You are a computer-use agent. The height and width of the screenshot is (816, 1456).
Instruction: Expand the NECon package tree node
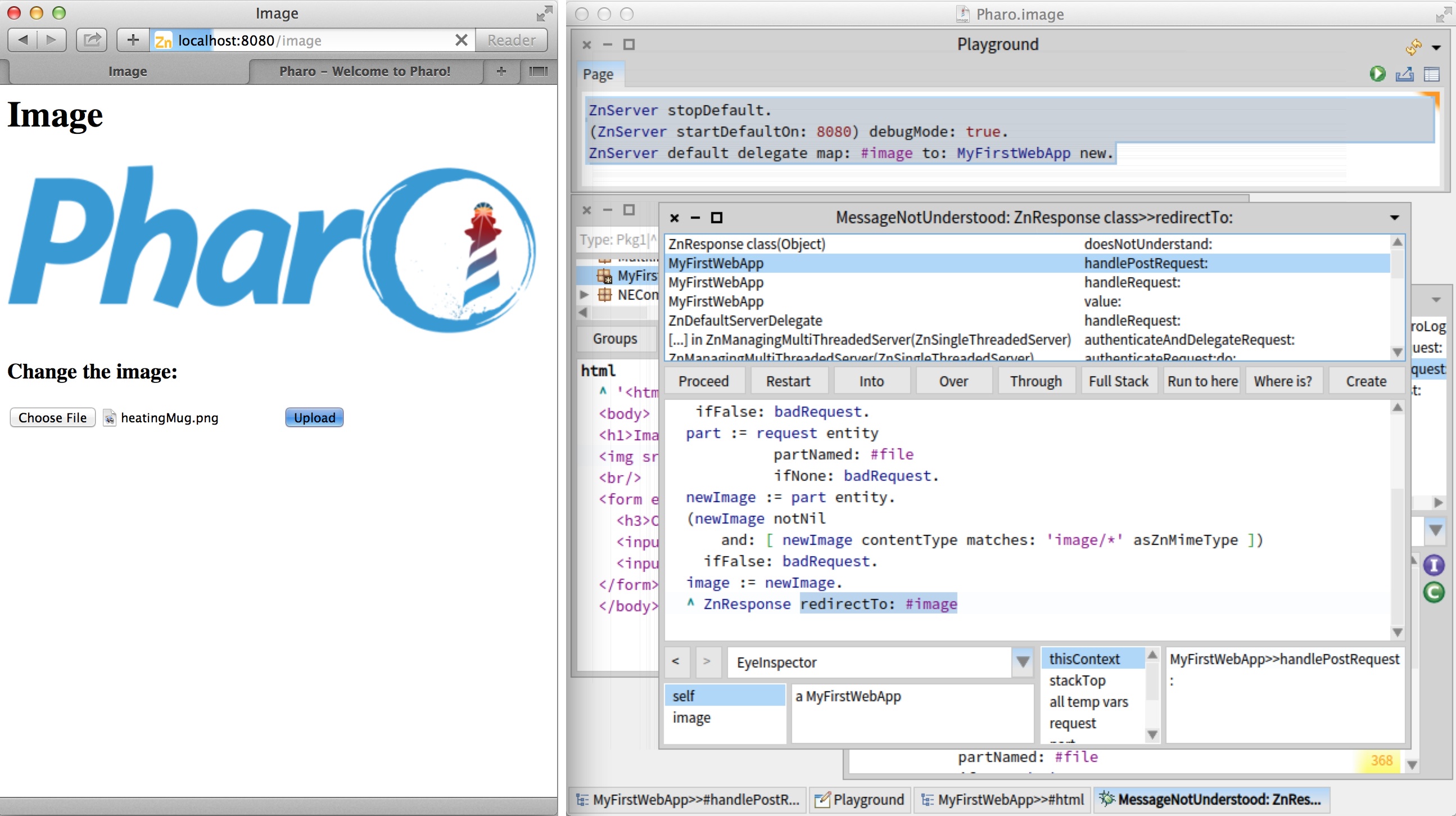coord(585,295)
